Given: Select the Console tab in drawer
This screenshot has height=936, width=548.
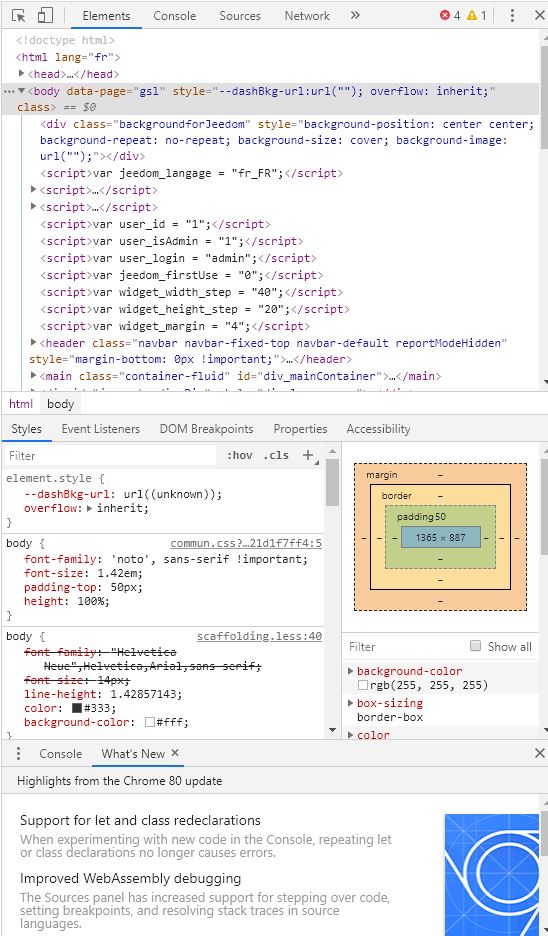Looking at the screenshot, I should [60, 753].
